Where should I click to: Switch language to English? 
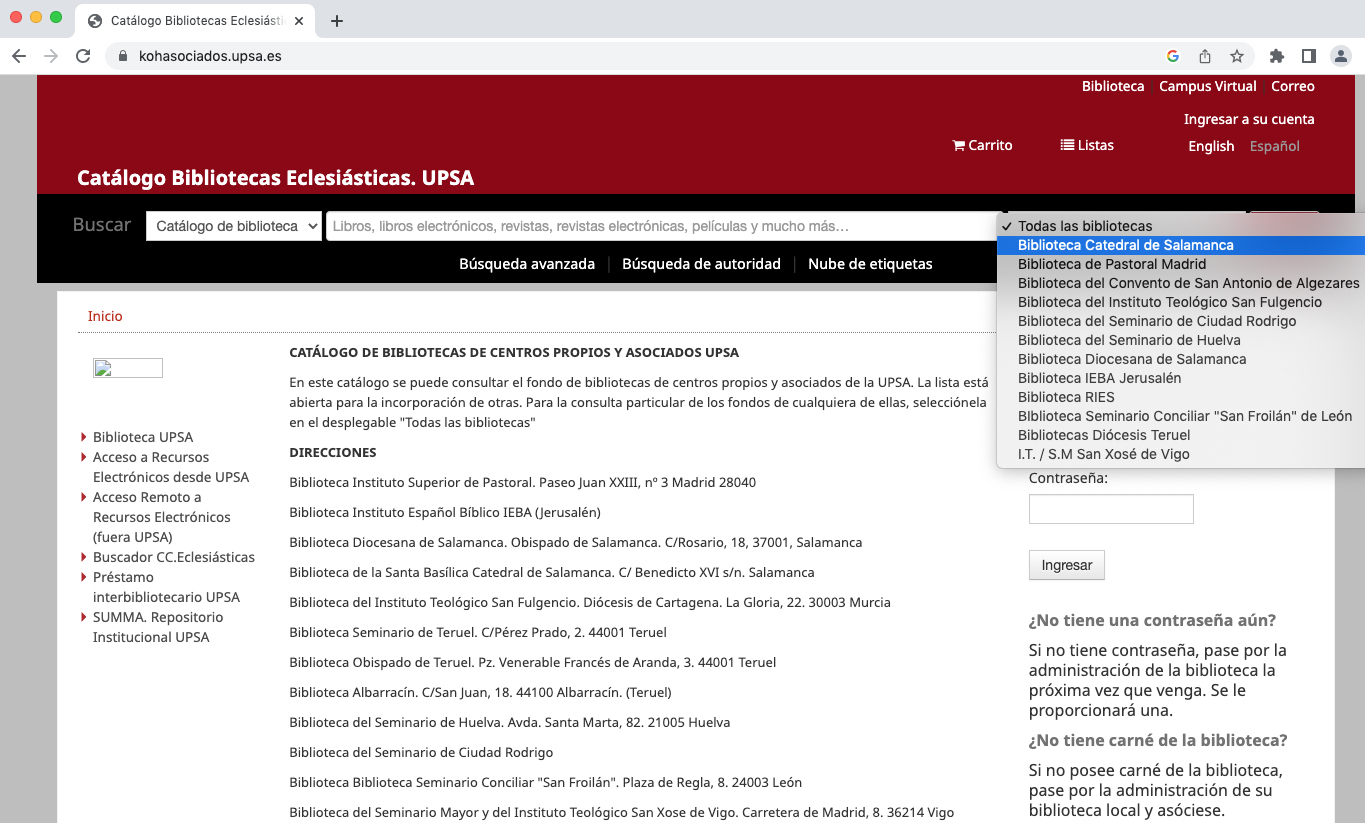(1211, 146)
